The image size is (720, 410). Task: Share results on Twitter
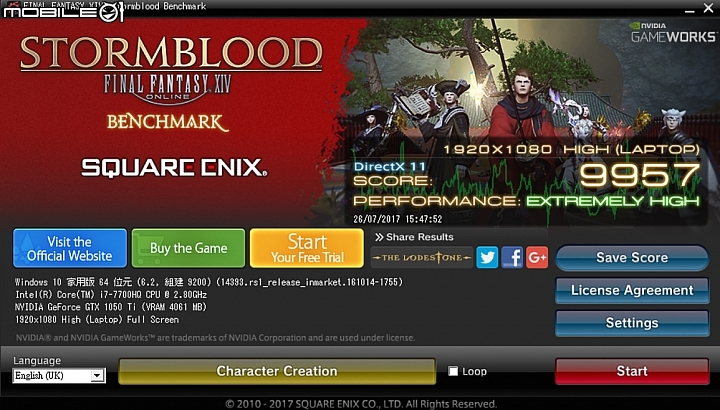click(x=487, y=258)
